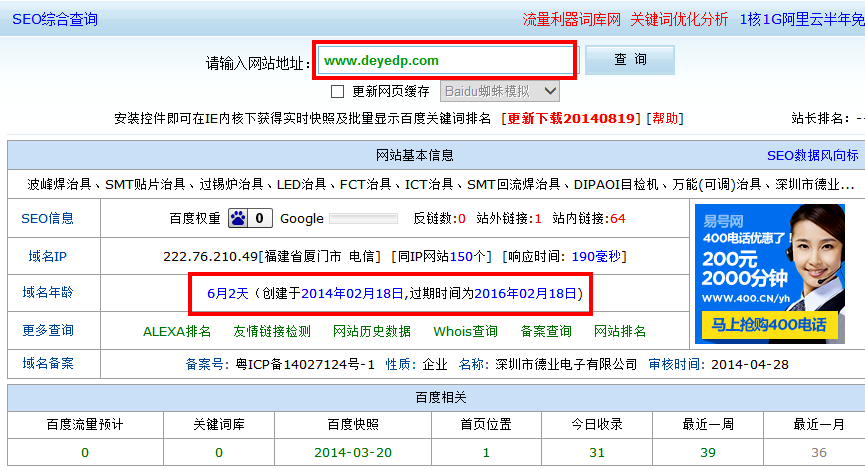The height and width of the screenshot is (471, 865).
Task: Click the 域名IP row label
Action: (x=47, y=256)
